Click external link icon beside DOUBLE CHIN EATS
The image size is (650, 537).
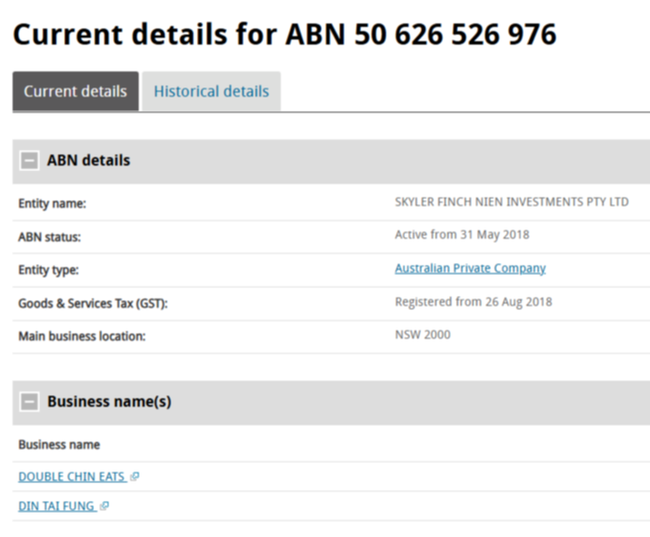pyautogui.click(x=134, y=477)
